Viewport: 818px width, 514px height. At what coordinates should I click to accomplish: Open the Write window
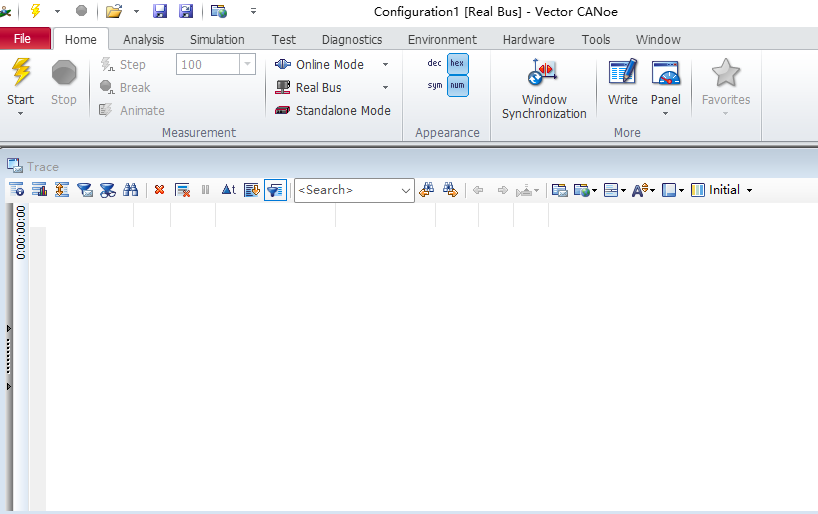point(622,82)
